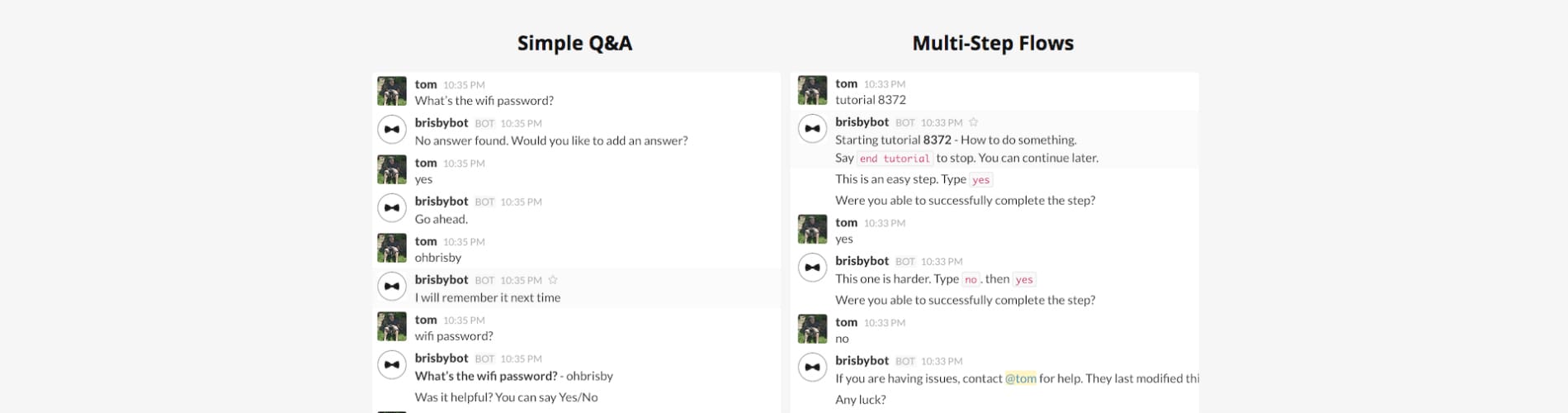
Task: Click the 'end tutorial' code snippet
Action: pos(895,159)
